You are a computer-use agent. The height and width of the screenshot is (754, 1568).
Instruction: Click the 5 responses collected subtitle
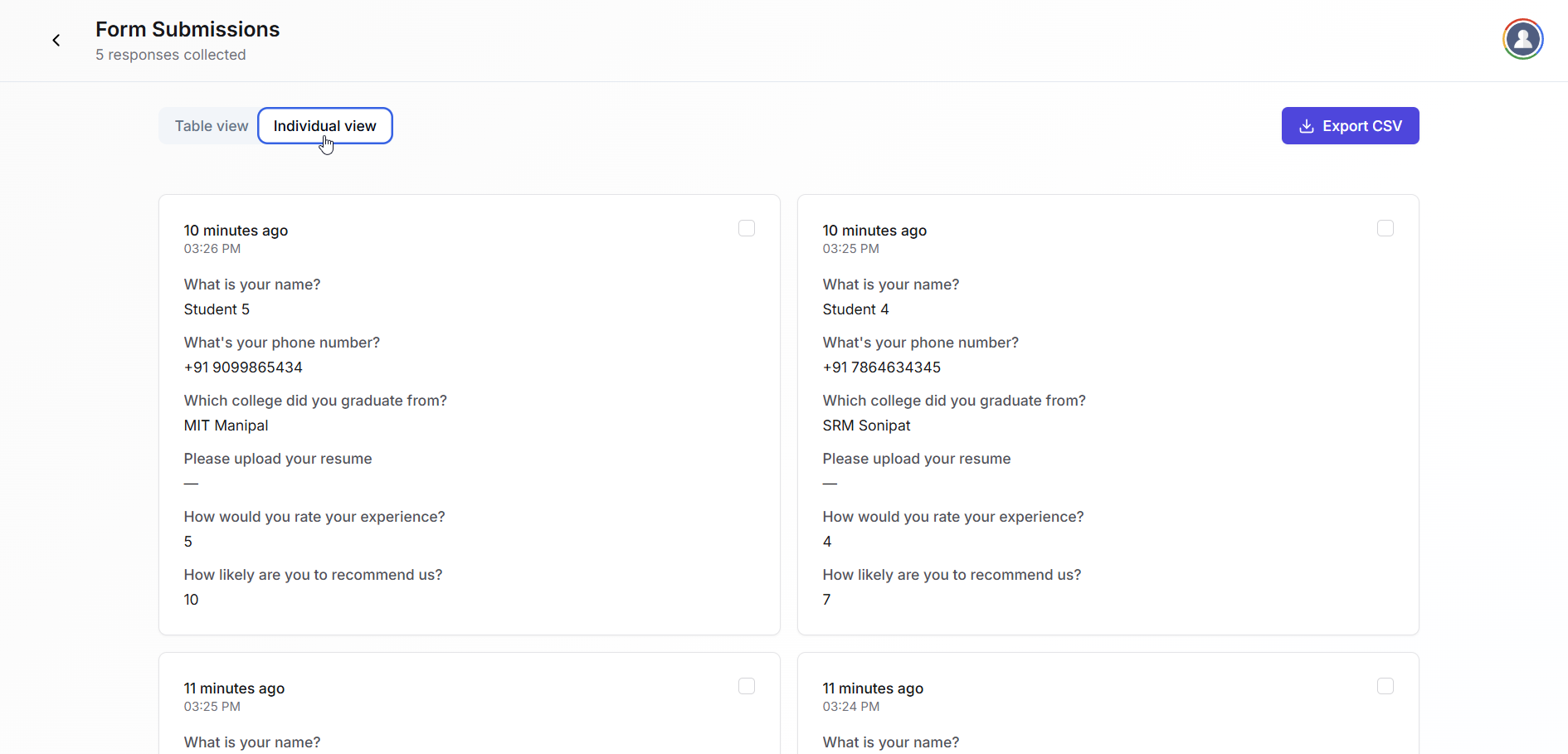[170, 55]
